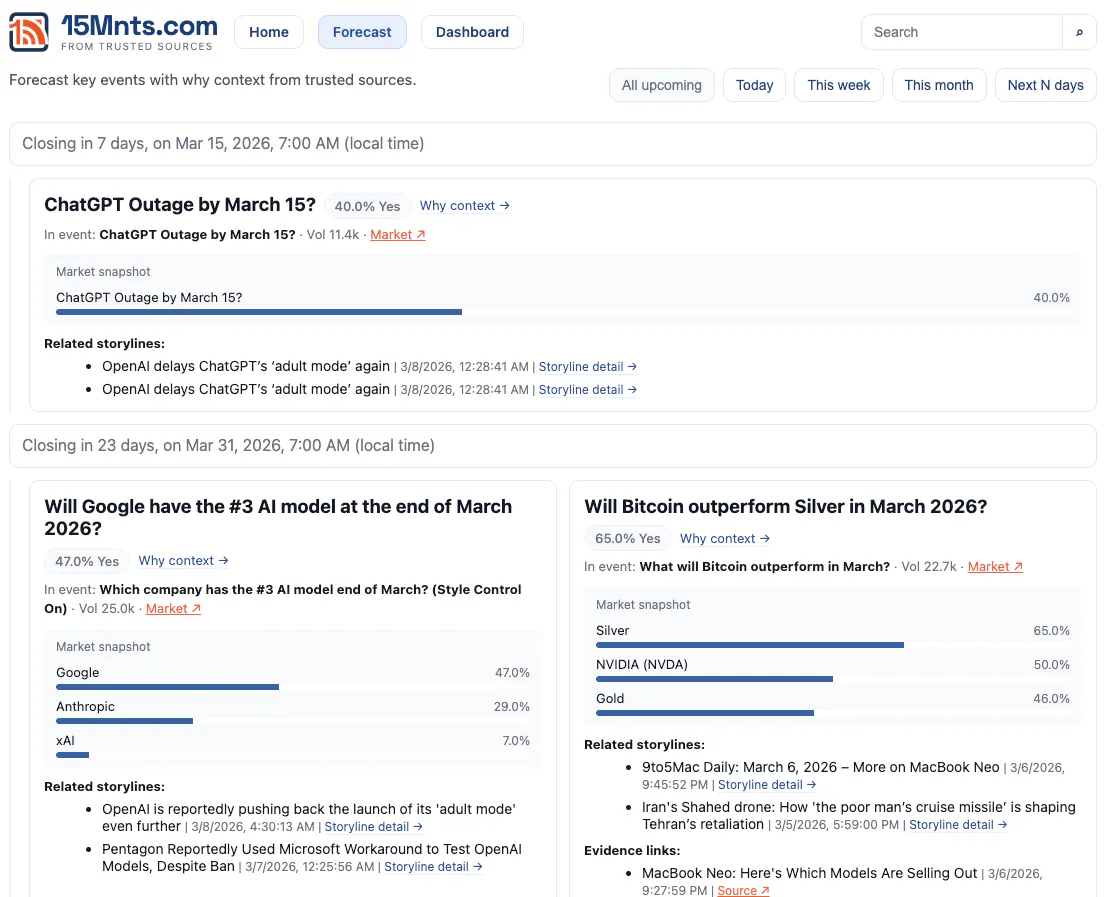Filter forecasts by This month
The width and height of the screenshot is (1109, 897).
point(939,85)
